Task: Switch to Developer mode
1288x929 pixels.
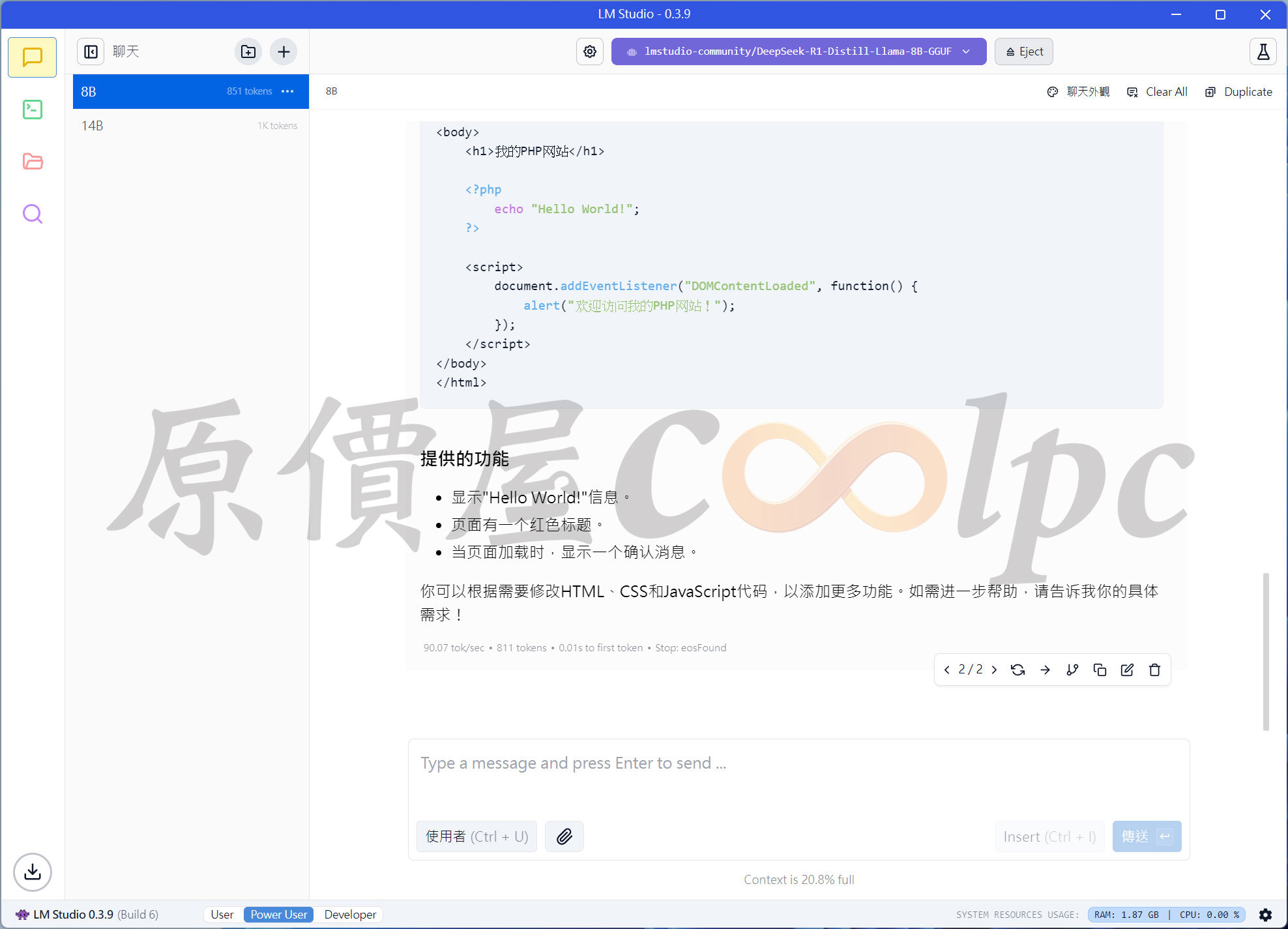Action: click(x=350, y=915)
